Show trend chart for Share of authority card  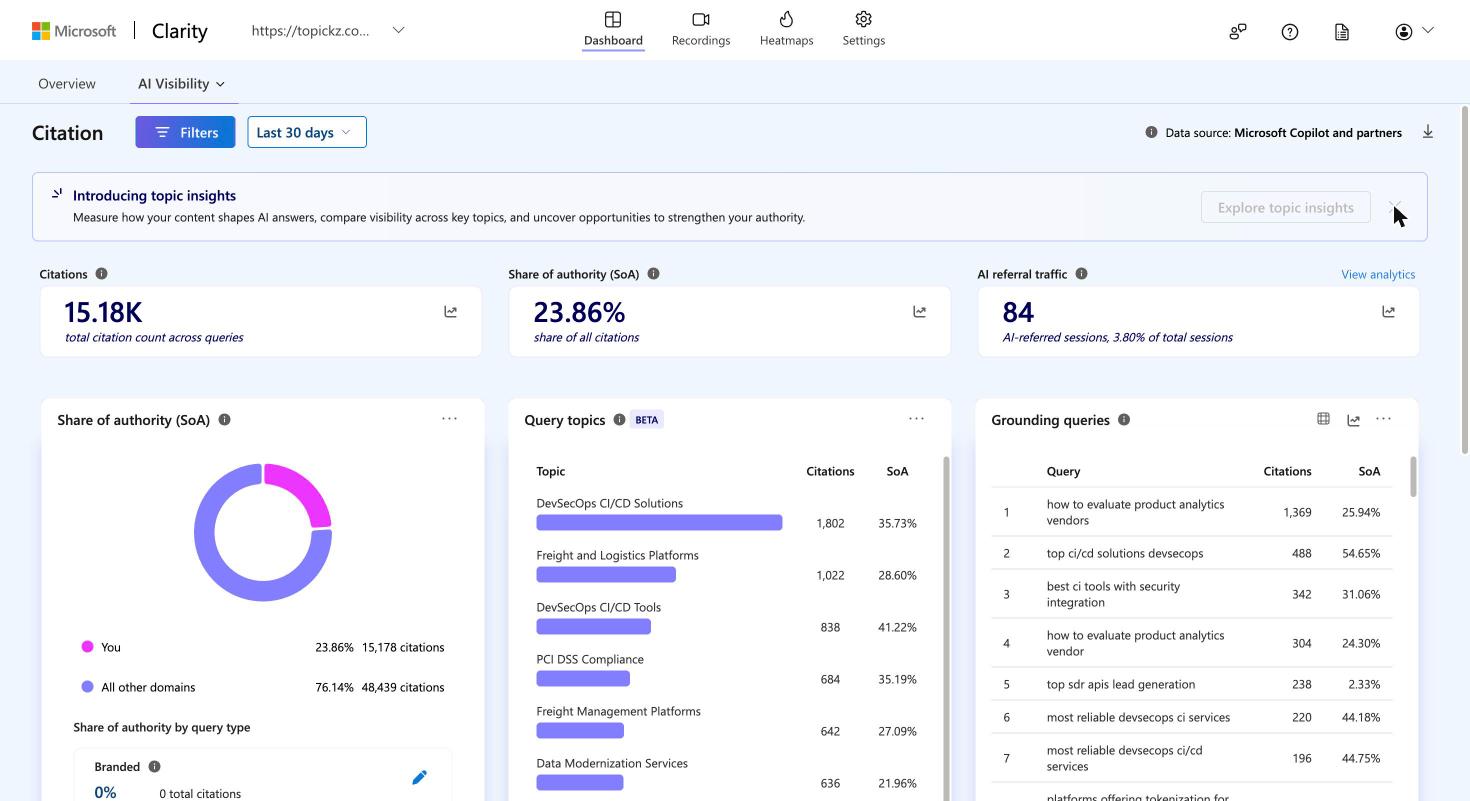(920, 312)
